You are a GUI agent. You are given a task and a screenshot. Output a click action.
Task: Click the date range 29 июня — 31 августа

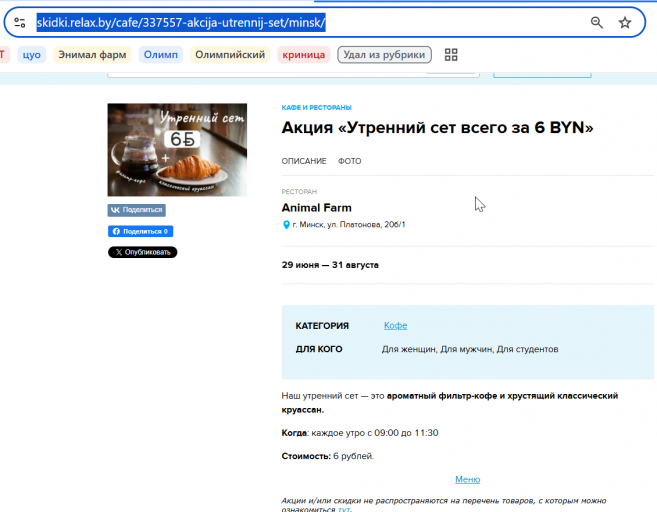coord(330,265)
